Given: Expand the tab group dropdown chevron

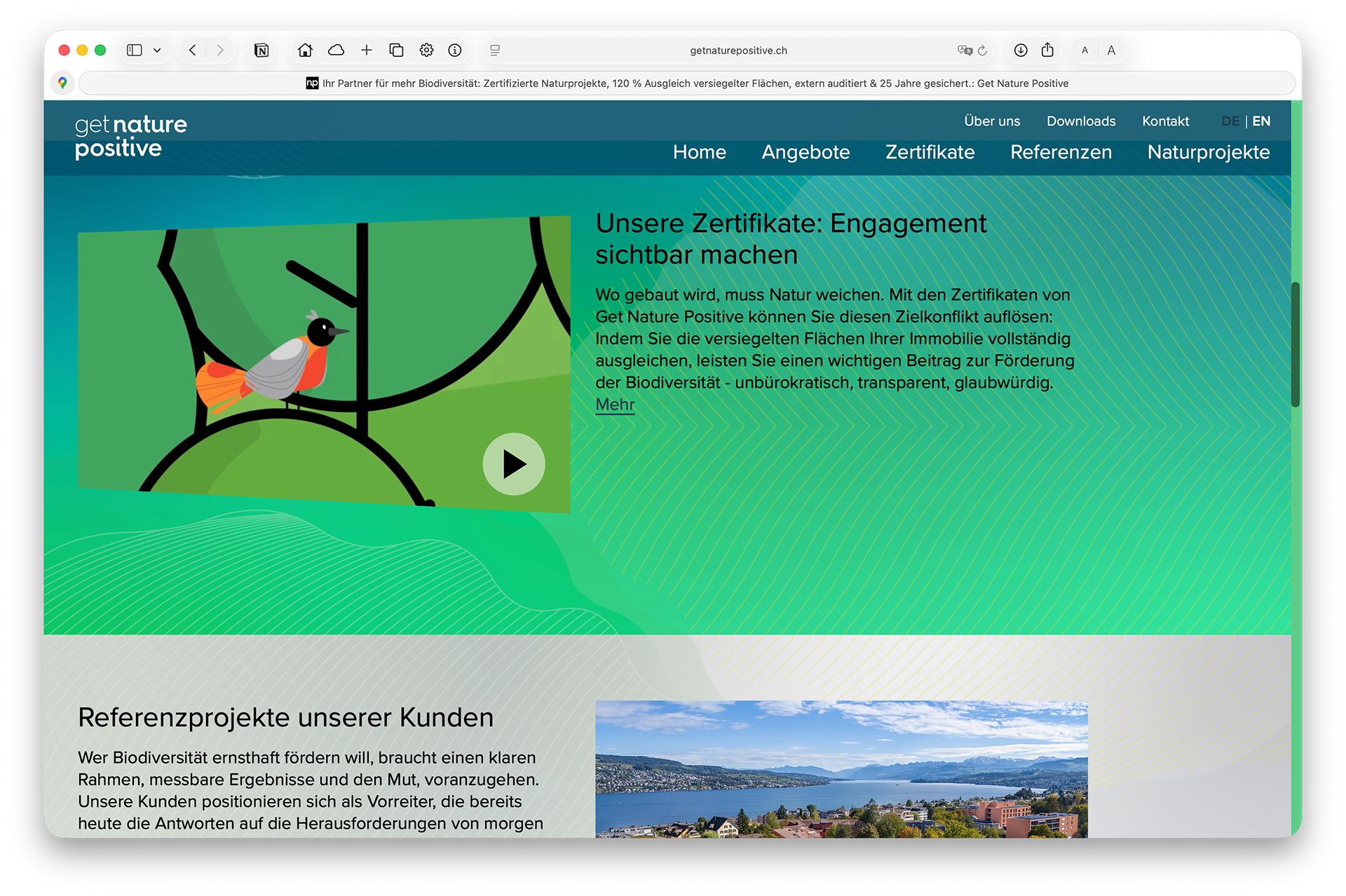Looking at the screenshot, I should (157, 50).
